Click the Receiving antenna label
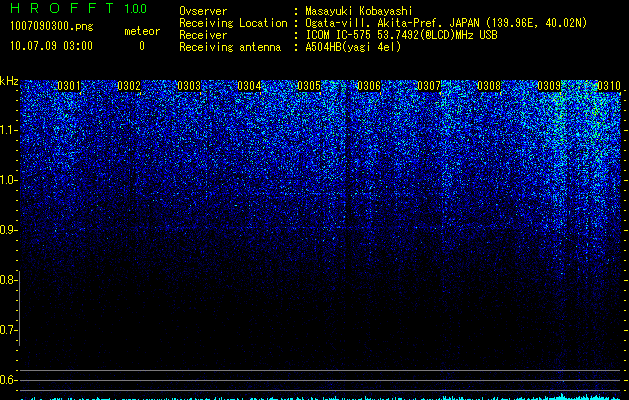 (x=230, y=47)
